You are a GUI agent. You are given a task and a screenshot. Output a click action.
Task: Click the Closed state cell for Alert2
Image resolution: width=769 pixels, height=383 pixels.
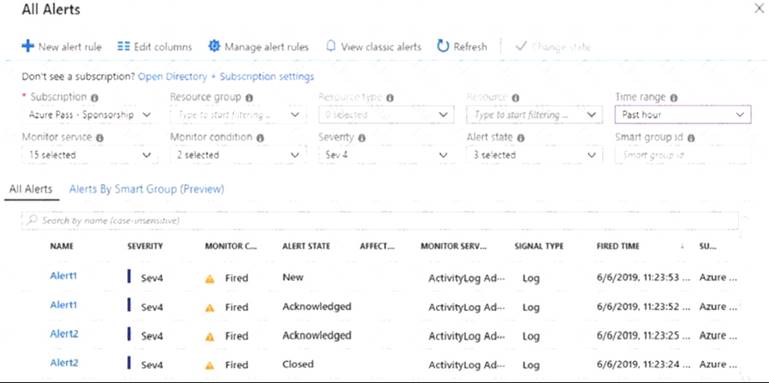(298, 364)
